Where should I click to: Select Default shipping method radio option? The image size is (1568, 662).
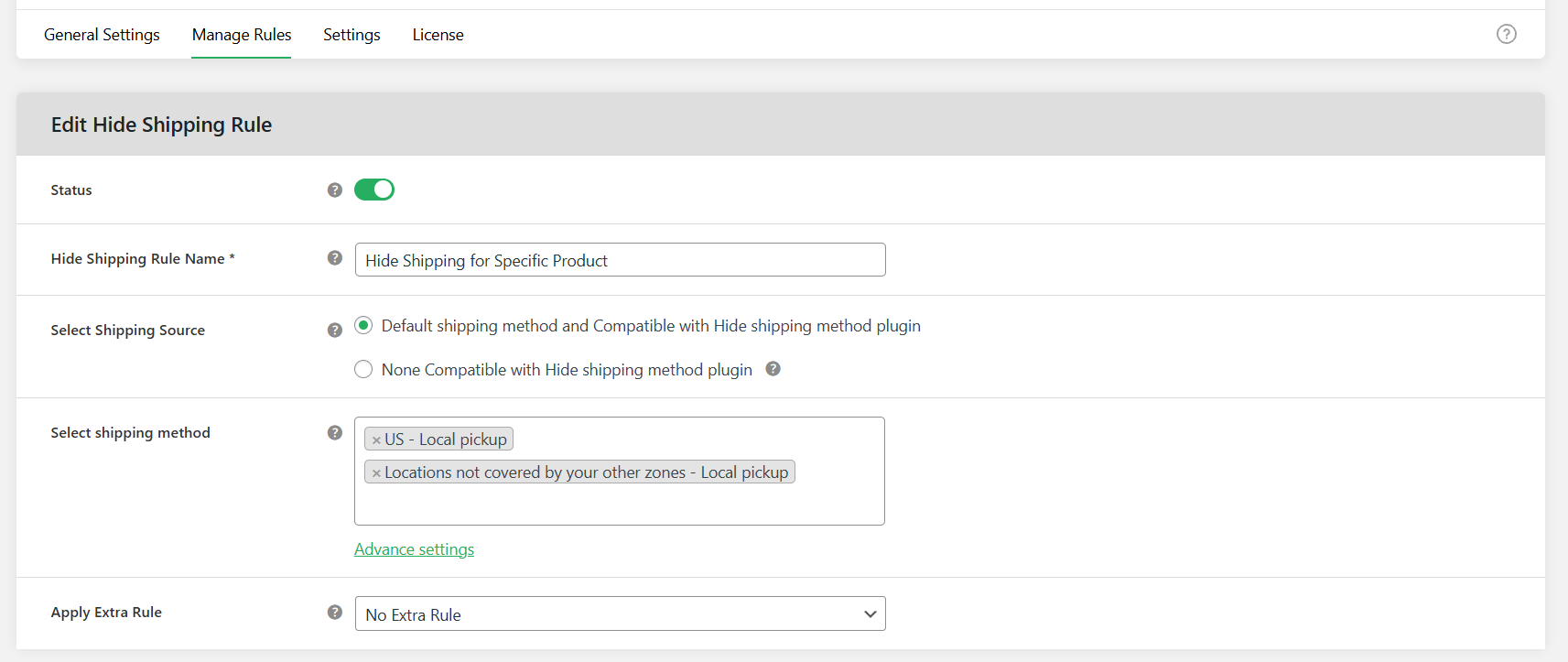click(363, 326)
